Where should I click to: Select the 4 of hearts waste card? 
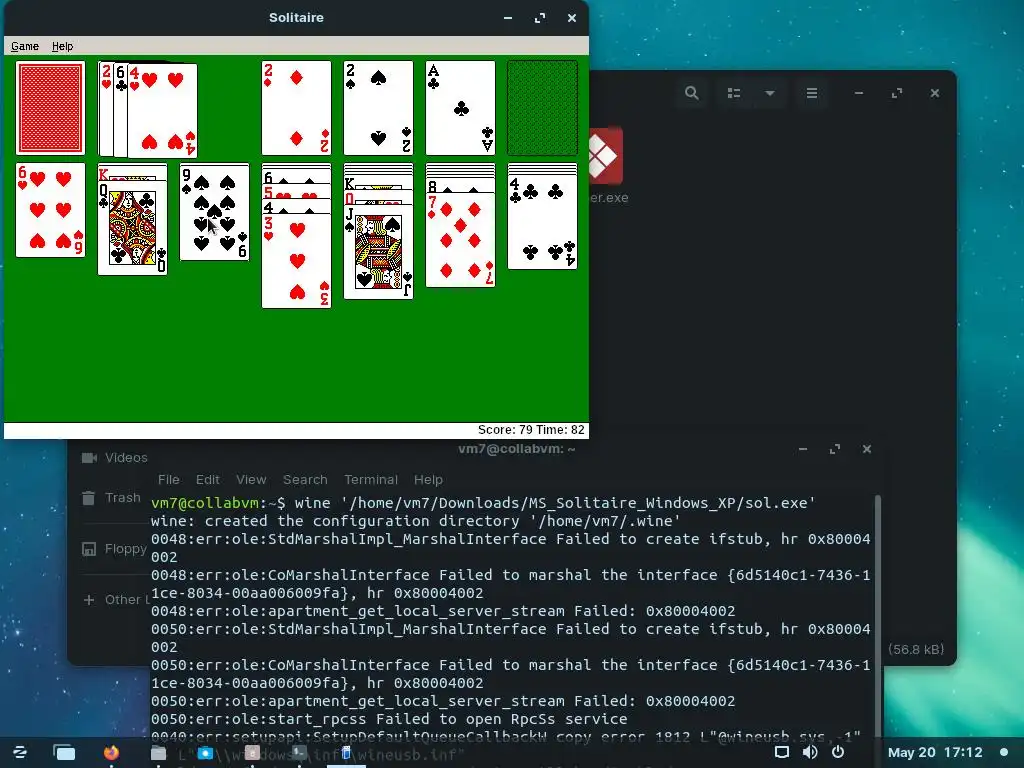(163, 111)
